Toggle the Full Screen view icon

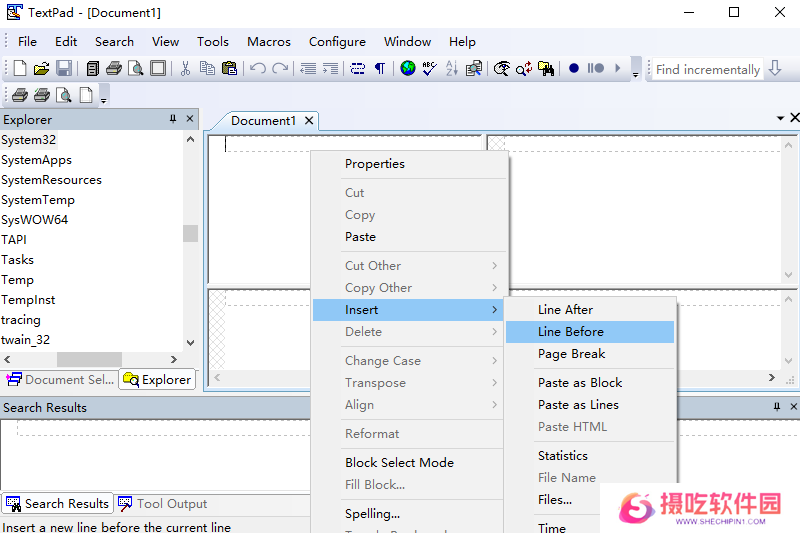click(x=158, y=68)
